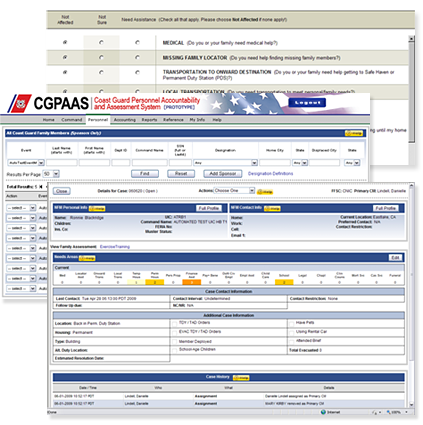The image size is (423, 425).
Task: Click the Logout button
Action: pyautogui.click(x=307, y=103)
